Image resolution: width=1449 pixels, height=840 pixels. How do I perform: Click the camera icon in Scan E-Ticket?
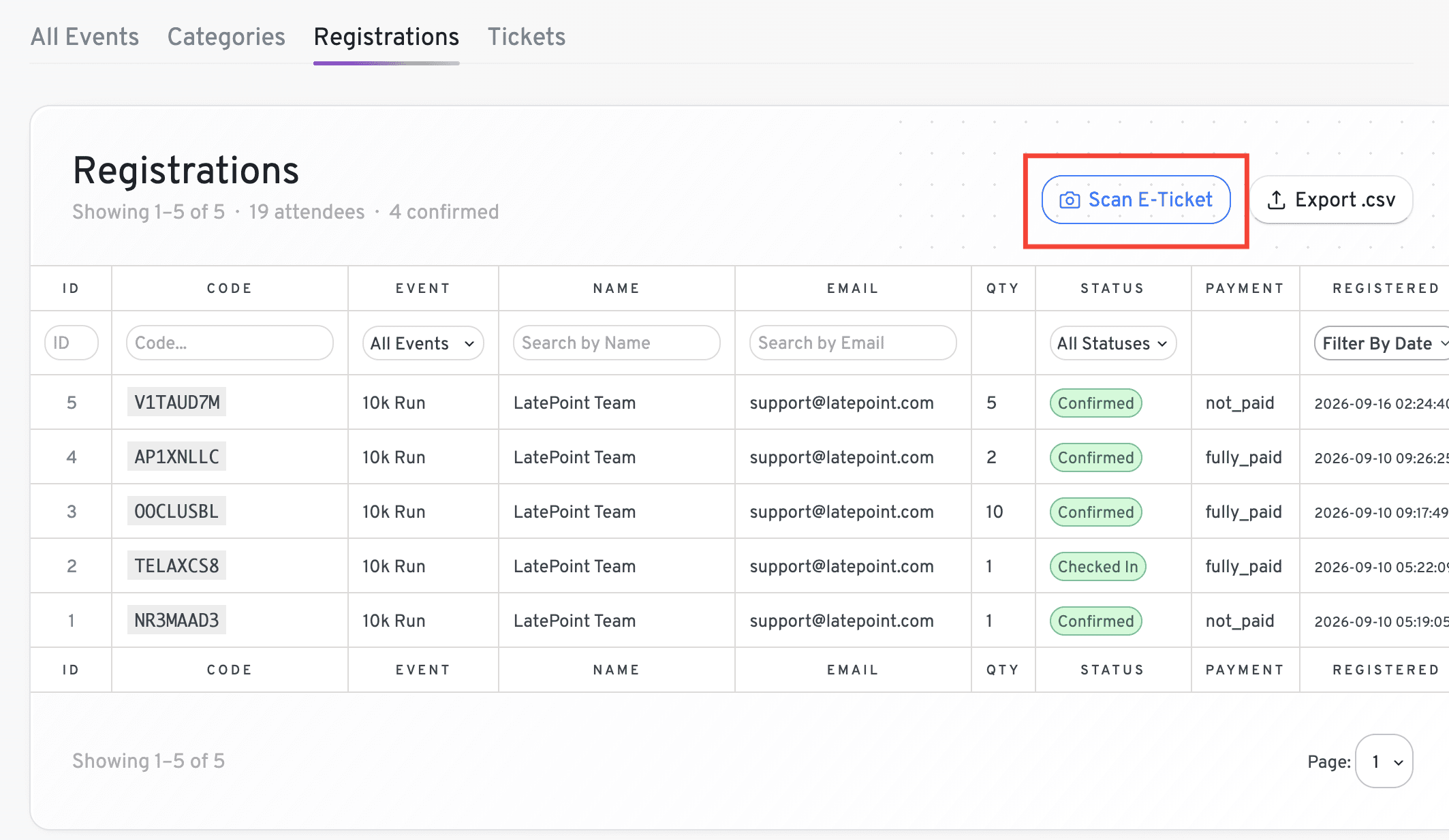click(1070, 200)
